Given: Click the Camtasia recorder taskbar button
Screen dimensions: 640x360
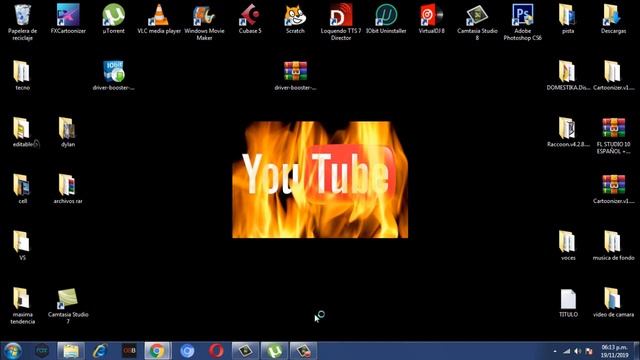Looking at the screenshot, I should (x=303, y=351).
